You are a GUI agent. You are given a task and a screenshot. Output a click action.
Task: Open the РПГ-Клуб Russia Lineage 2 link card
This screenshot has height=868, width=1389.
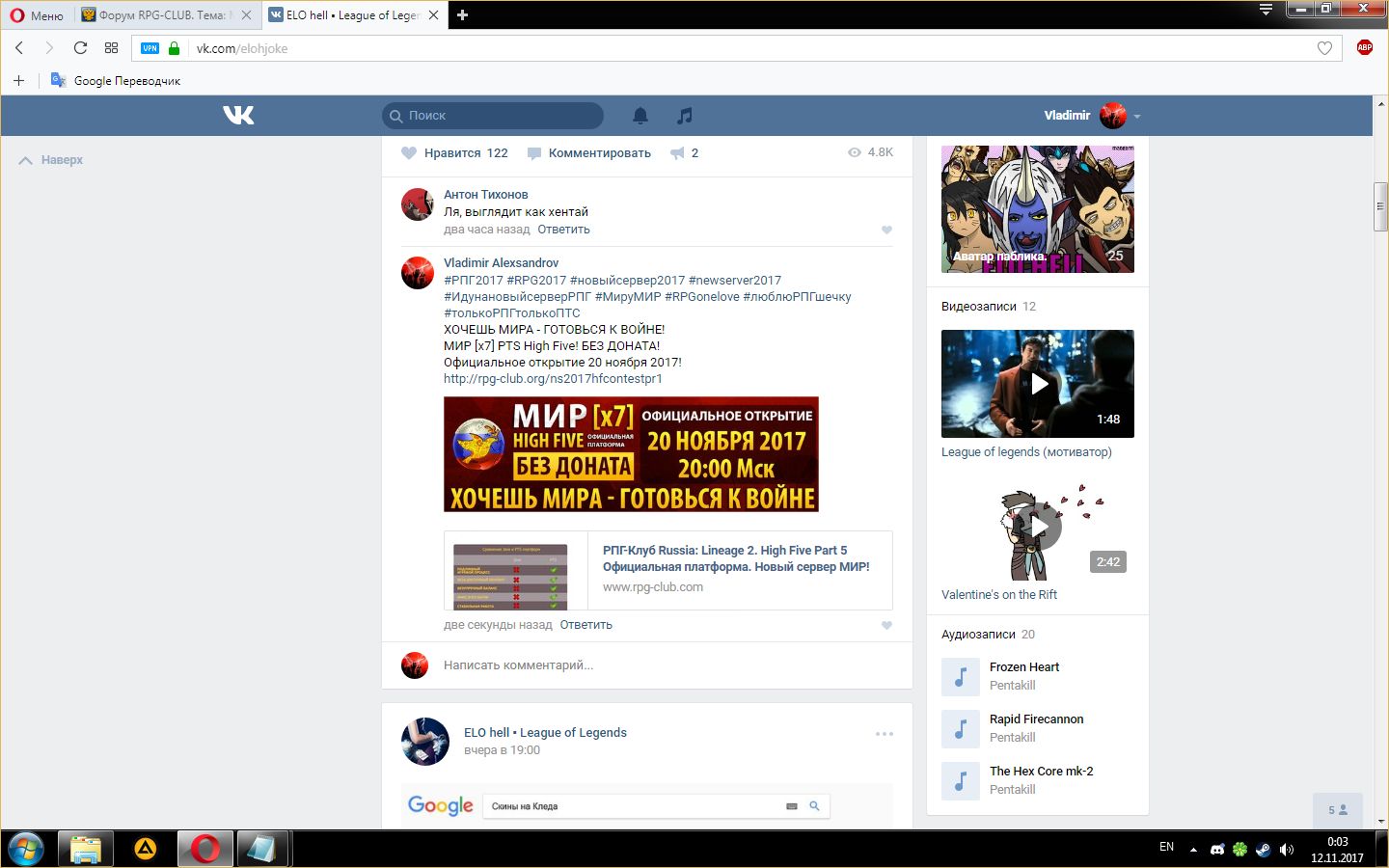(x=667, y=570)
